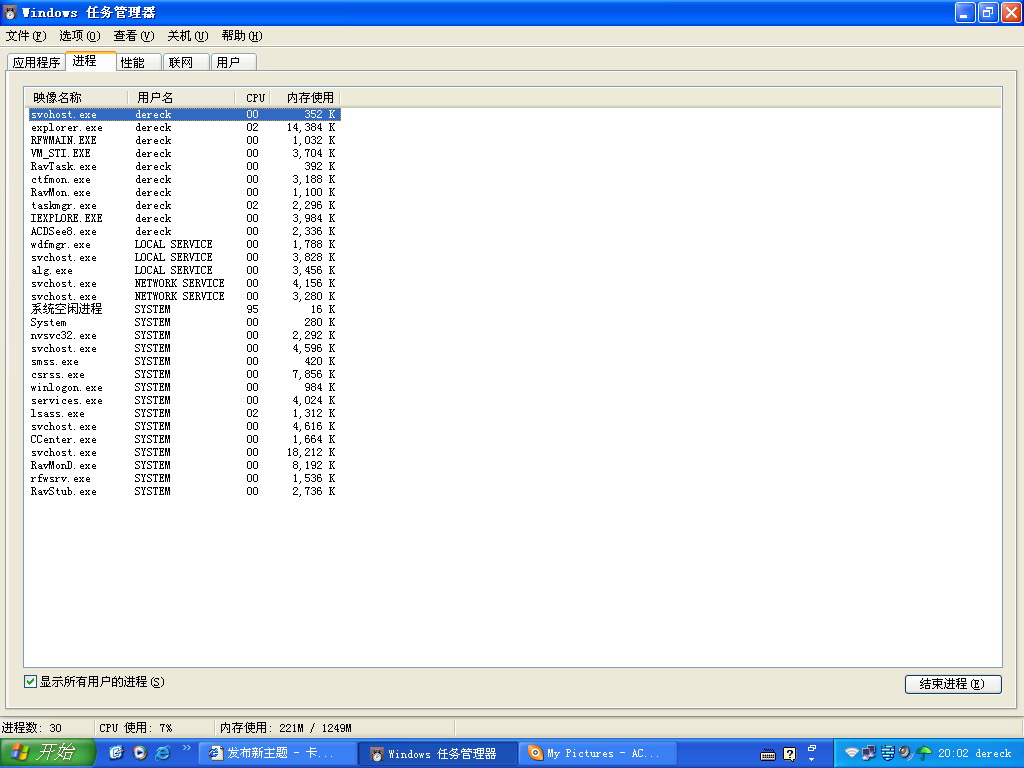
Task: Switch to the 性能 tab
Action: tap(138, 63)
